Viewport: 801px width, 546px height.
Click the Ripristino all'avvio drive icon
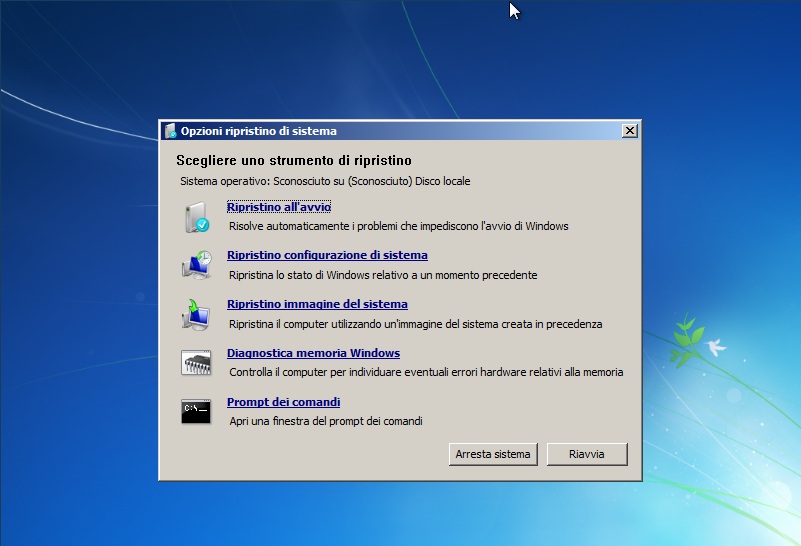click(x=197, y=217)
